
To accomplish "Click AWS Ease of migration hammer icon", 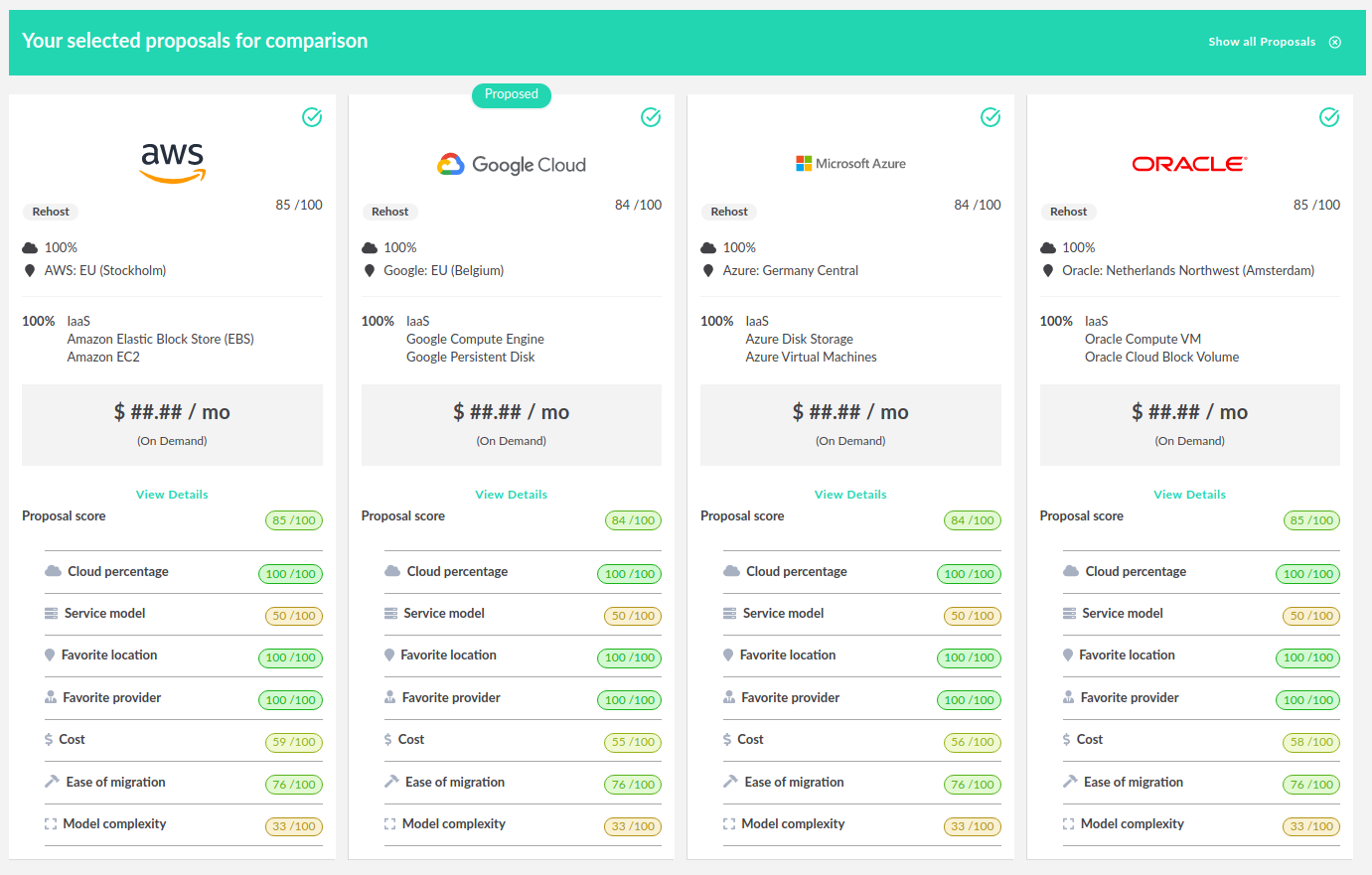I will coord(52,782).
